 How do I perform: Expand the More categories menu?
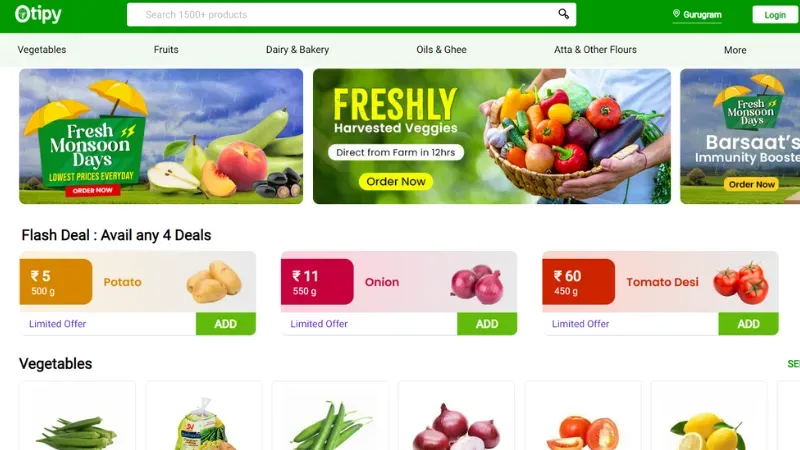click(735, 50)
